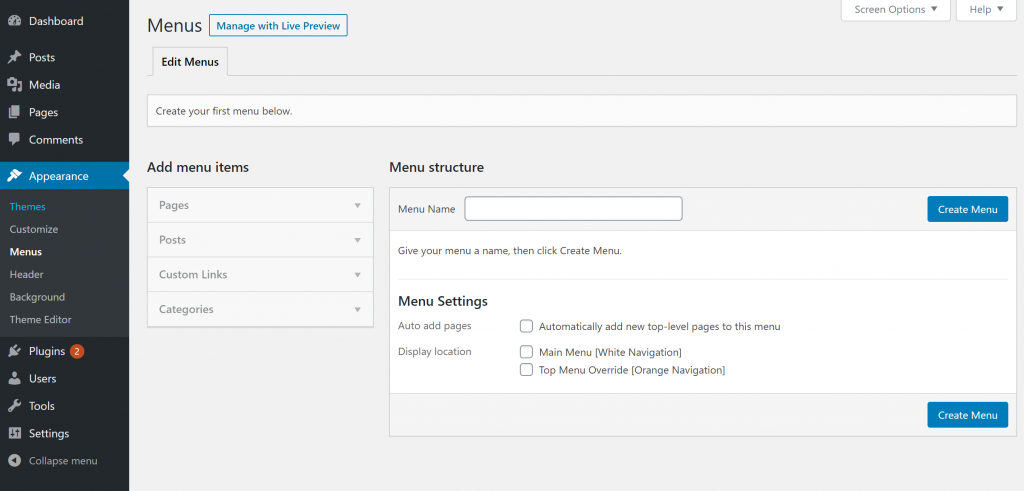Click the Media library icon
This screenshot has height=491, width=1024.
pyautogui.click(x=14, y=85)
